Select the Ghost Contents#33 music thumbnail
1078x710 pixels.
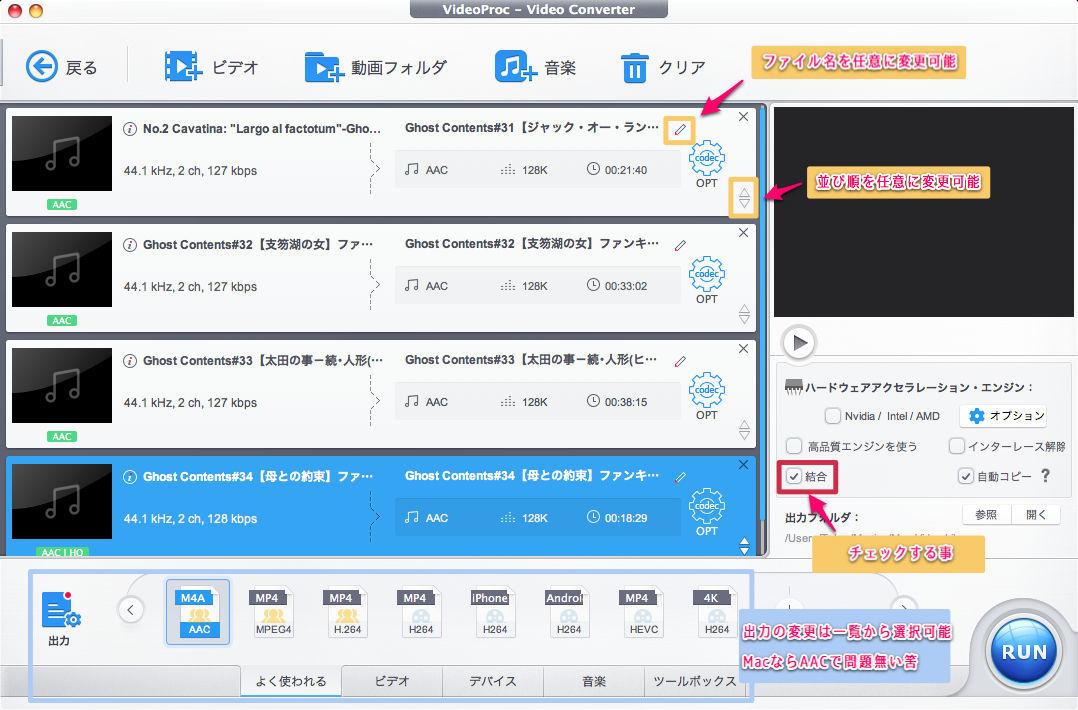62,386
